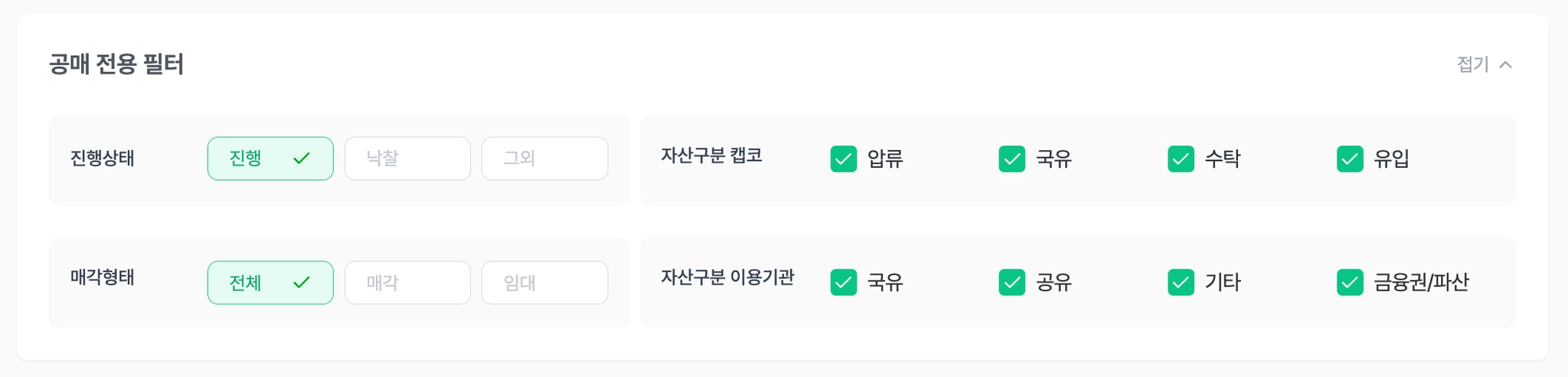Image resolution: width=1568 pixels, height=377 pixels.
Task: Uncheck 국유 checkbox in 자산구분 이용기관 row
Action: pyautogui.click(x=844, y=282)
